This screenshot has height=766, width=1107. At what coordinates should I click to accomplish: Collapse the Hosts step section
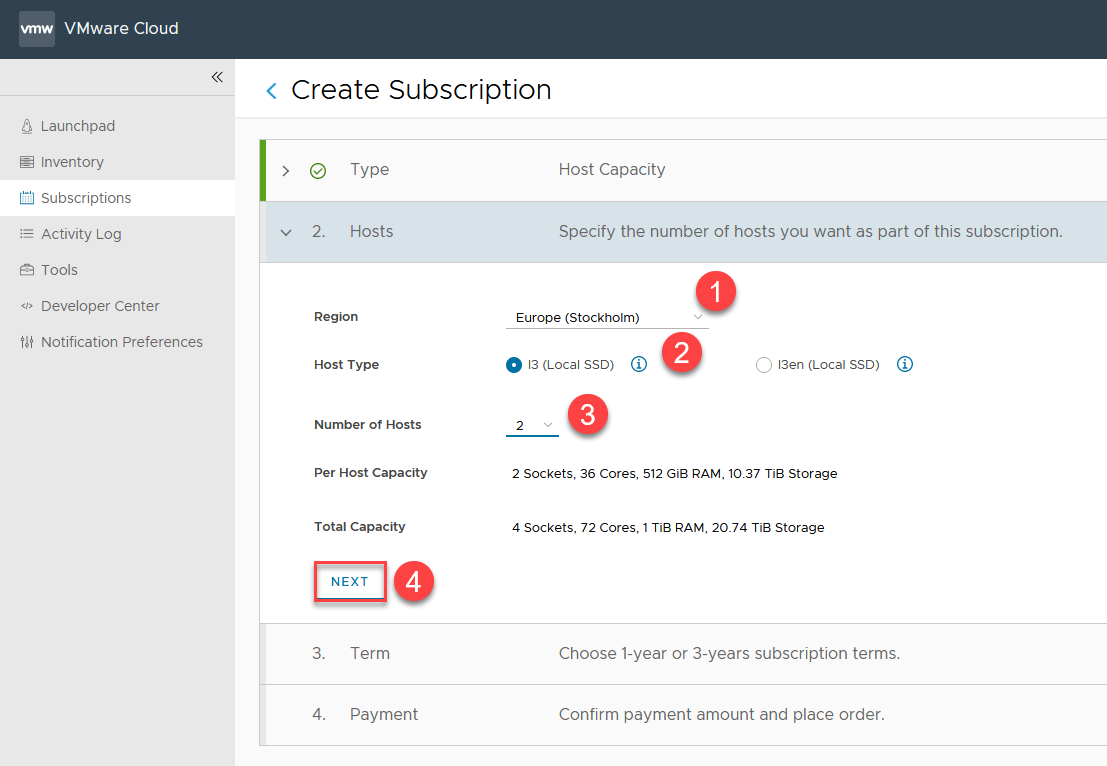point(286,232)
